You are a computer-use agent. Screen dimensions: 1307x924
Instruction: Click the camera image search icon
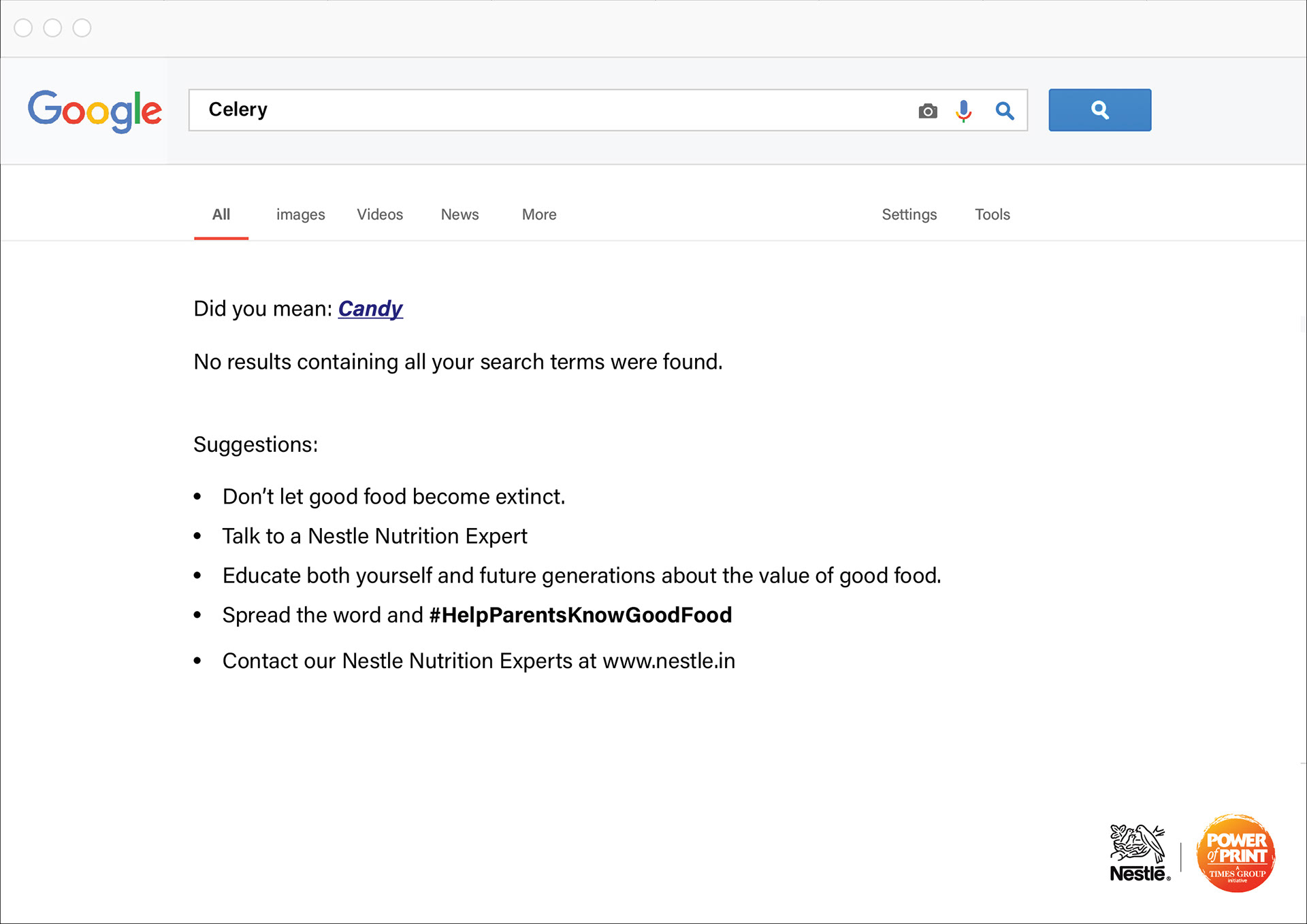point(927,111)
